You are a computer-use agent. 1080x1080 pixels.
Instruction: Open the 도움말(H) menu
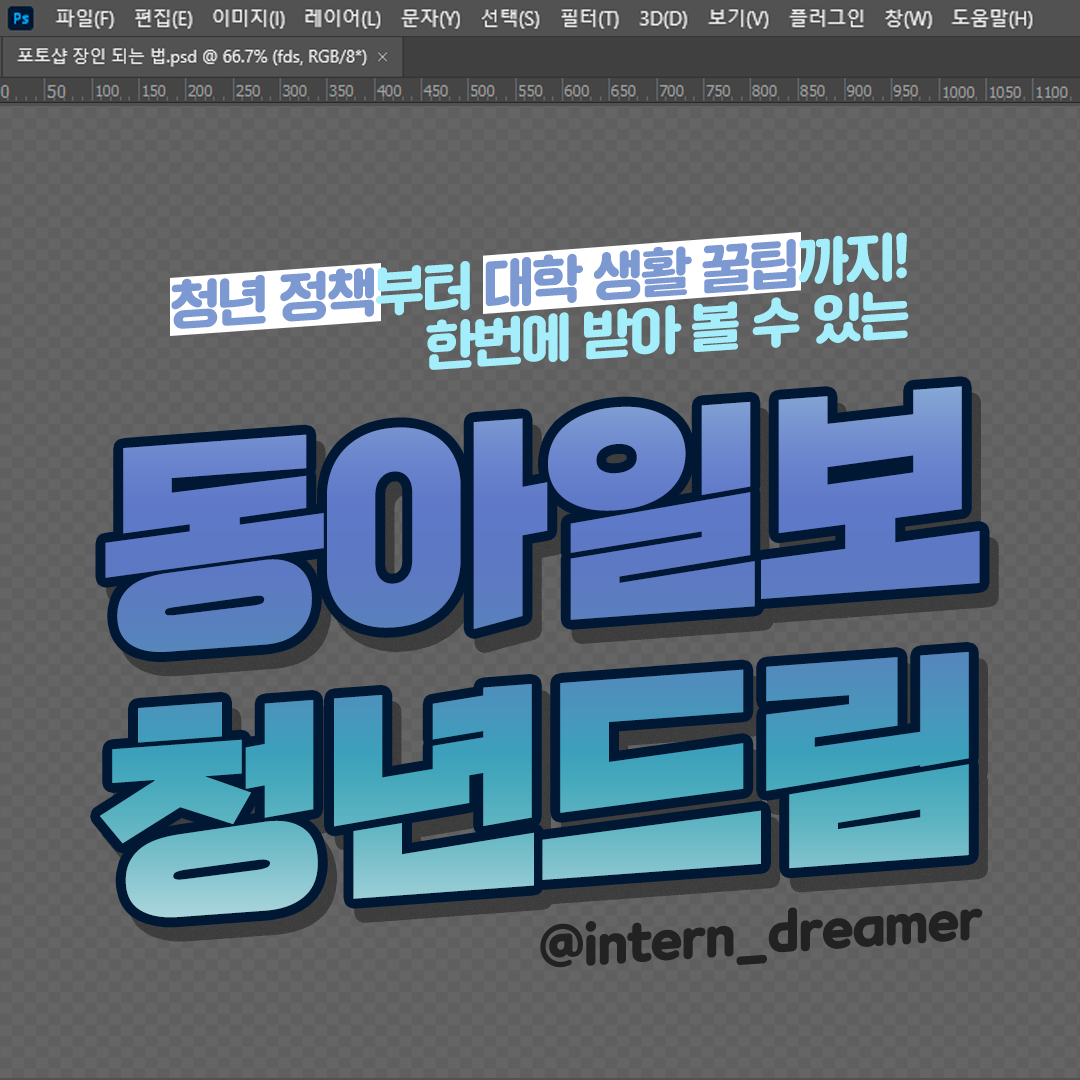(x=992, y=19)
